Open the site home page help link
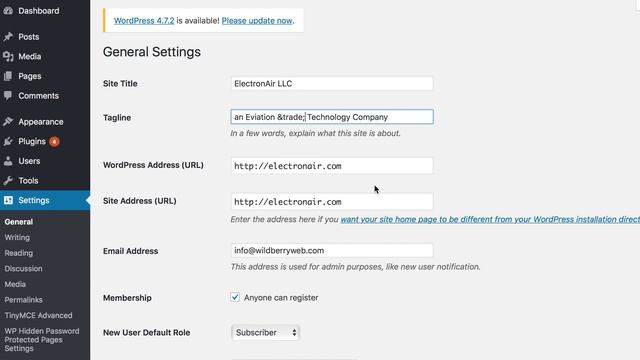The width and height of the screenshot is (640, 360). (x=490, y=219)
